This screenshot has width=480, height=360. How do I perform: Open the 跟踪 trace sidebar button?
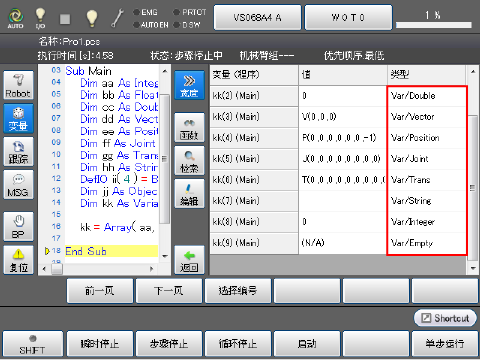pos(18,152)
